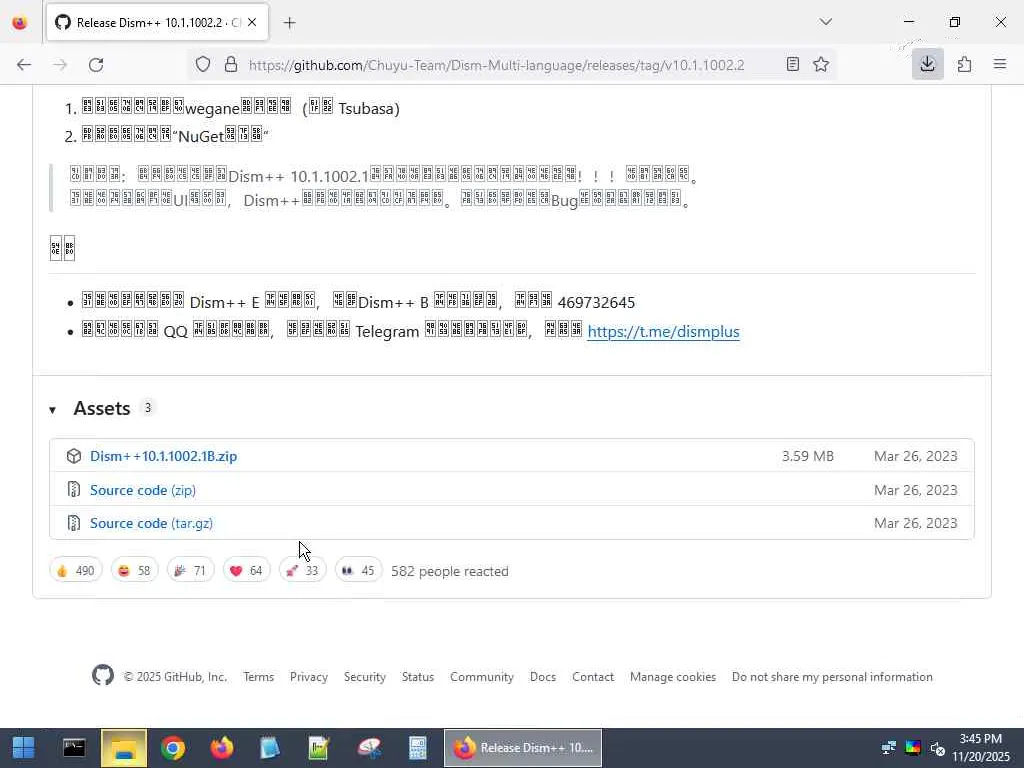The width and height of the screenshot is (1024, 768).
Task: Show site security lock information
Action: [231, 65]
